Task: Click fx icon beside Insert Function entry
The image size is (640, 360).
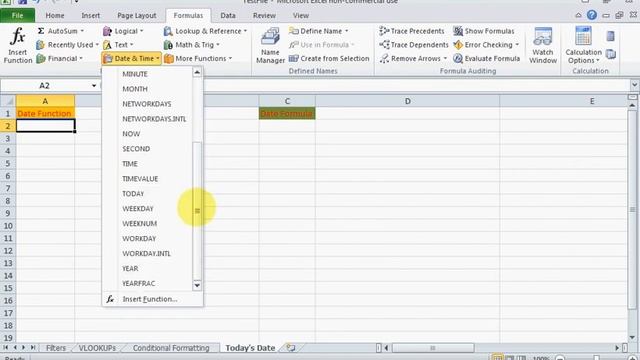Action: coord(110,299)
